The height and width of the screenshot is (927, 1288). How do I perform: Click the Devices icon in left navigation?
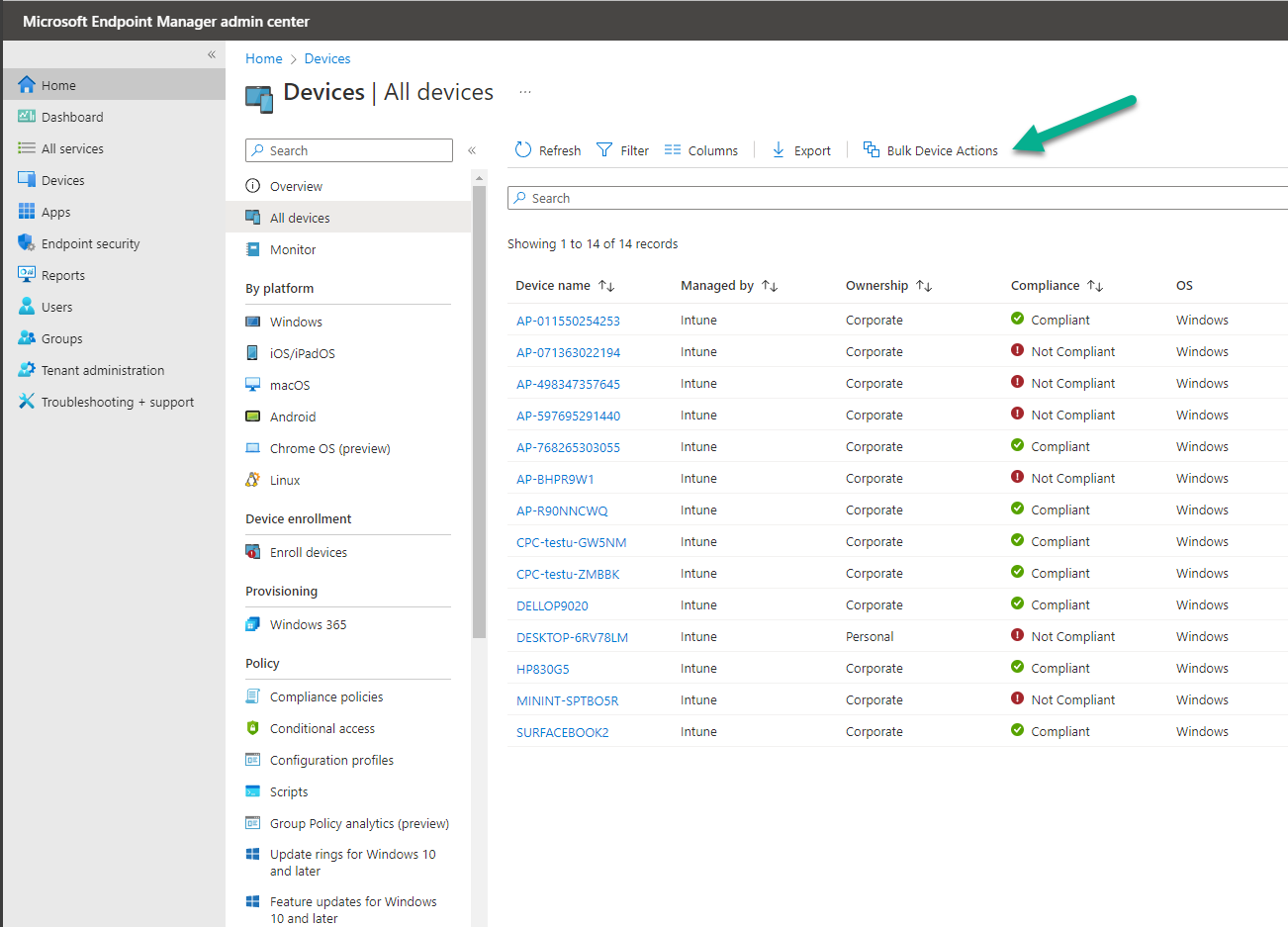tap(27, 180)
